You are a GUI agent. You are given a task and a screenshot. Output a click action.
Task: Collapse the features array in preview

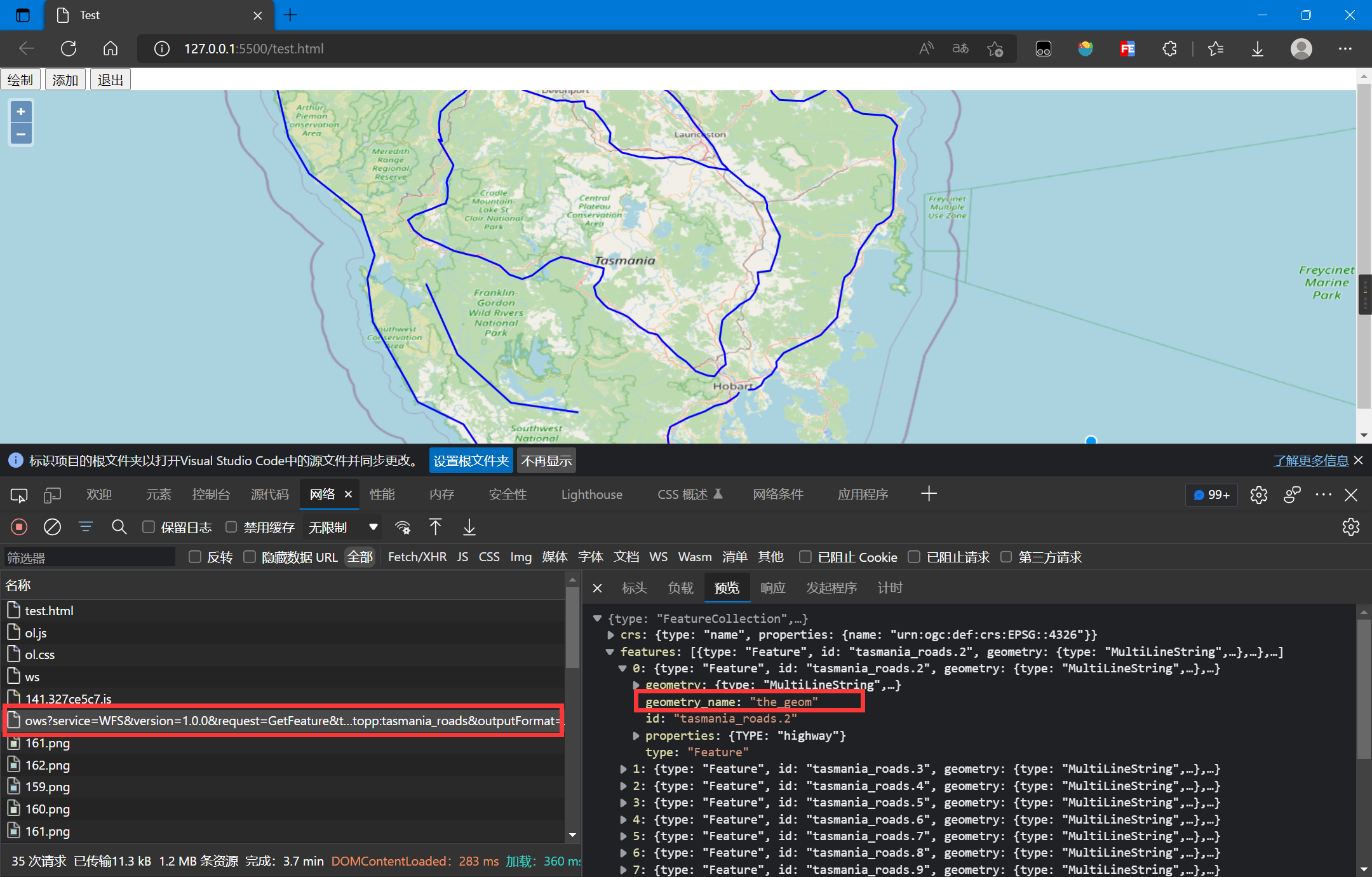click(x=610, y=651)
